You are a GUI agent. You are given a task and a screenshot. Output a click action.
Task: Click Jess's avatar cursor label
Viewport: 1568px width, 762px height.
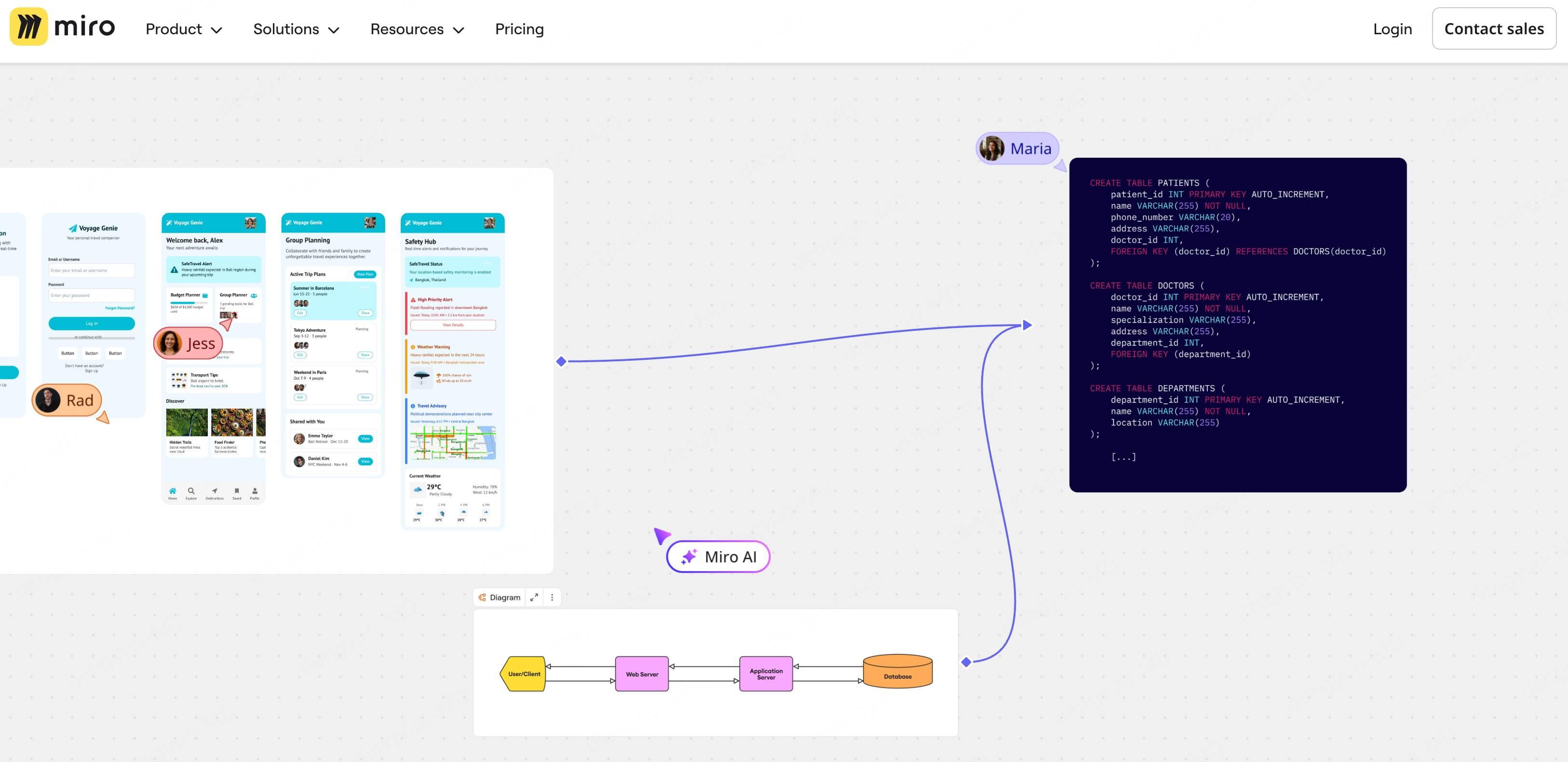(188, 343)
